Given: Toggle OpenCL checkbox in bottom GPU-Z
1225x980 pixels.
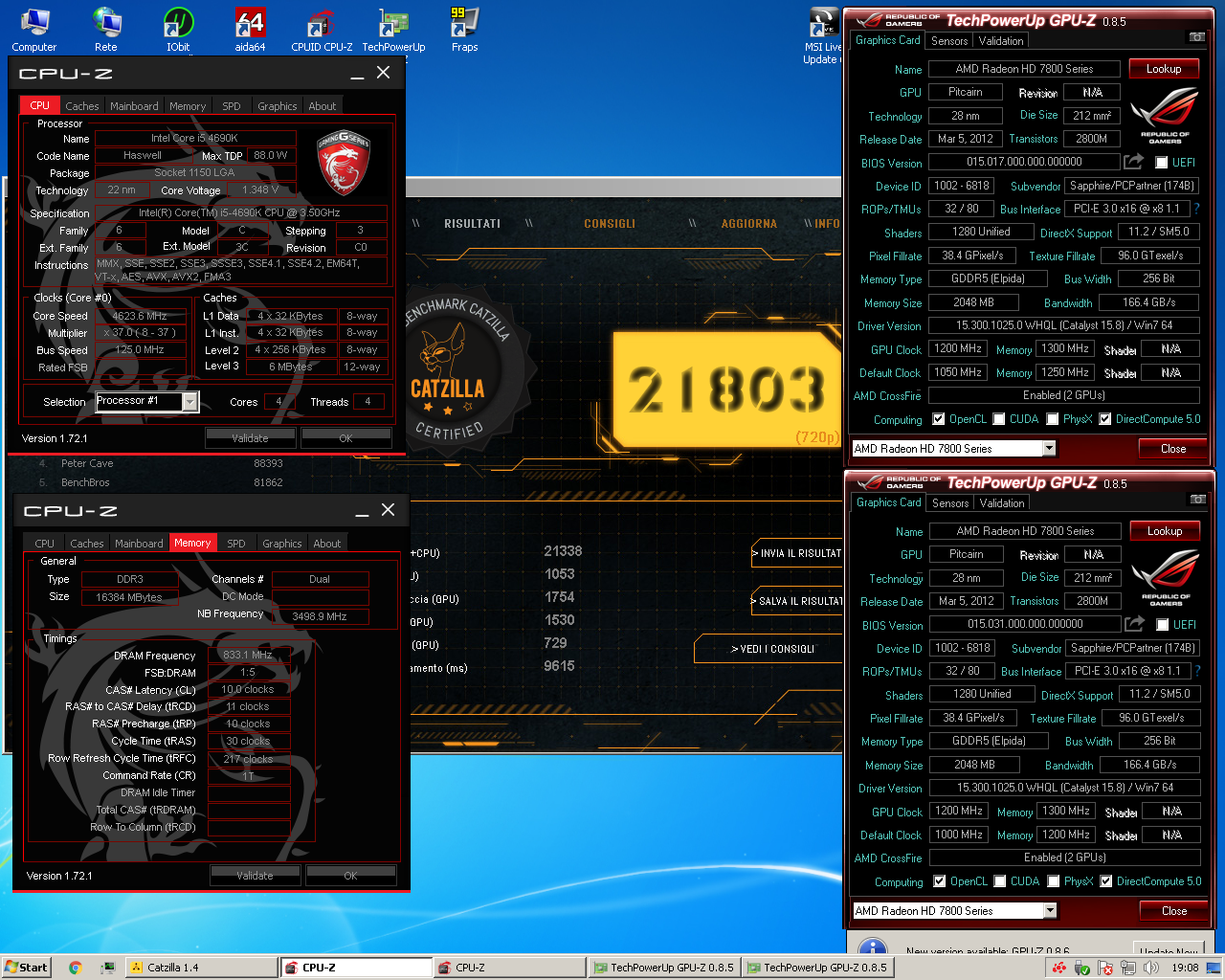Looking at the screenshot, I should (x=939, y=881).
